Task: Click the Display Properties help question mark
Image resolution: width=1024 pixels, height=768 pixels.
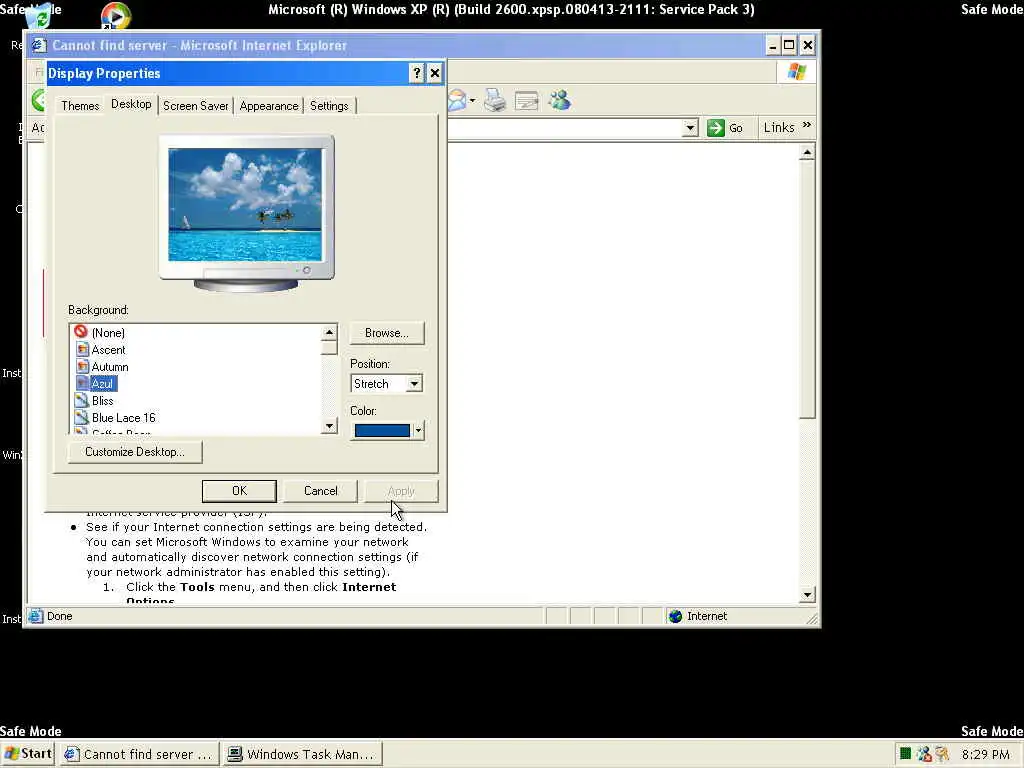Action: (x=417, y=73)
